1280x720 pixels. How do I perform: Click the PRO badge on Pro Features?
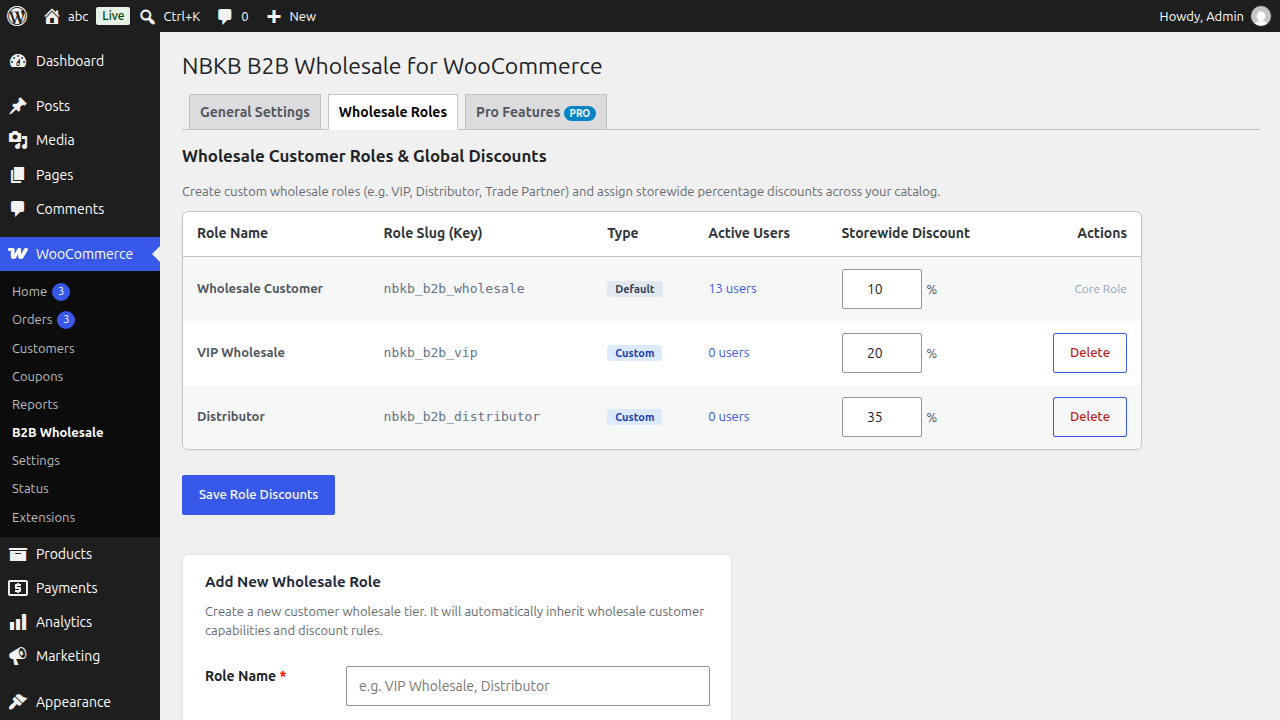point(580,113)
